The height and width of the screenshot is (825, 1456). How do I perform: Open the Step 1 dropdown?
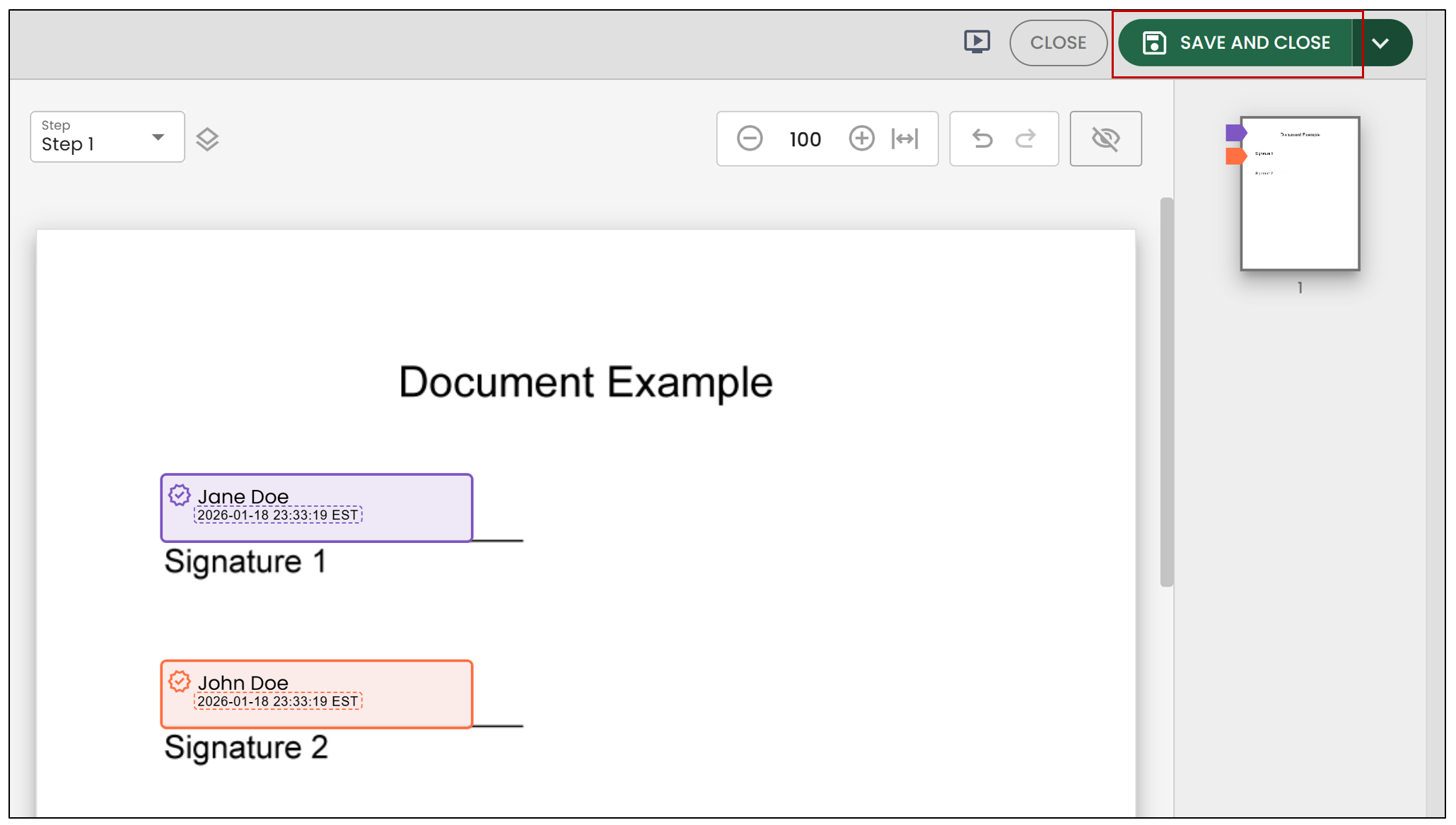pyautogui.click(x=107, y=136)
